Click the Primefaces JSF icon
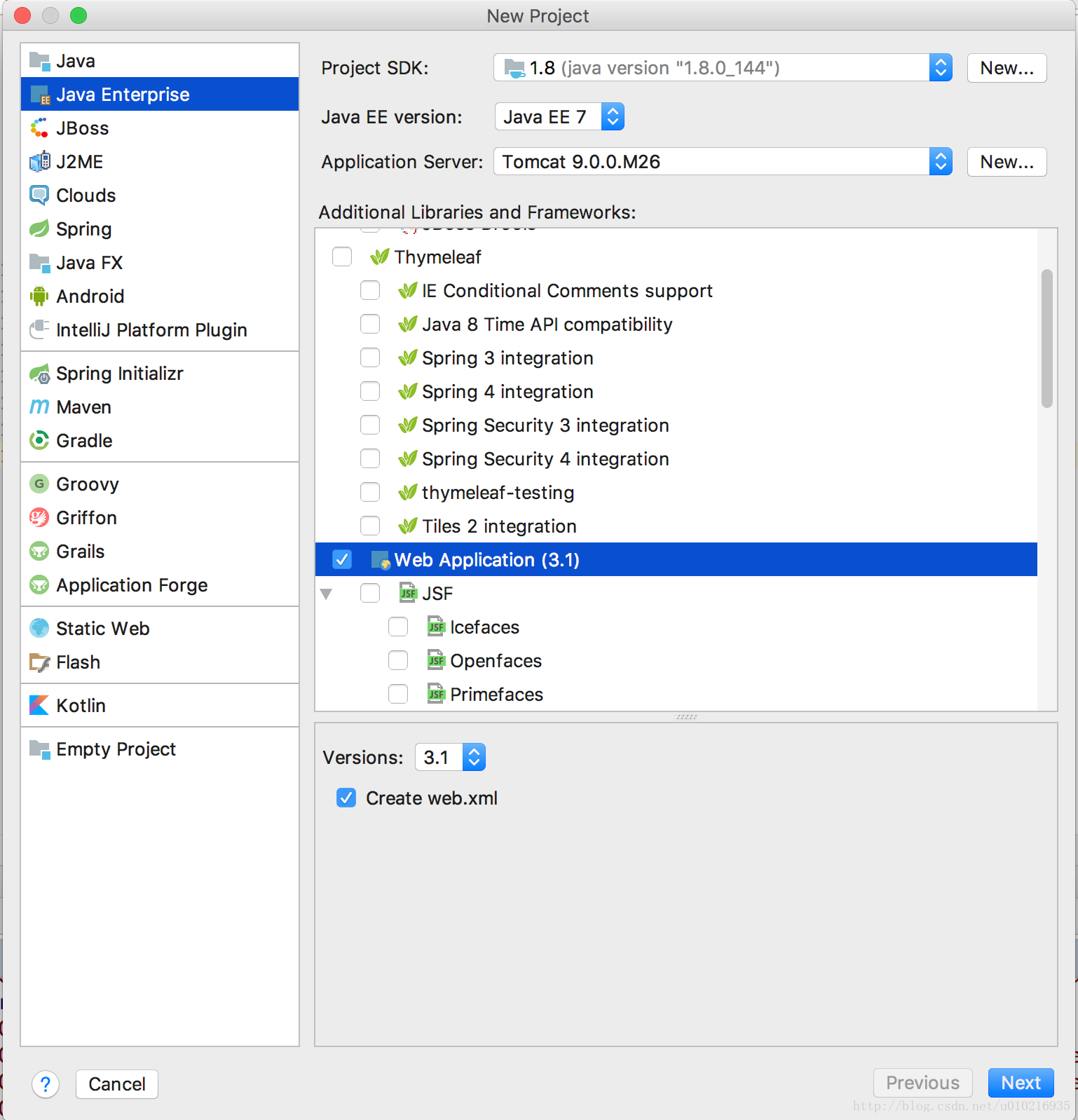 (x=436, y=695)
